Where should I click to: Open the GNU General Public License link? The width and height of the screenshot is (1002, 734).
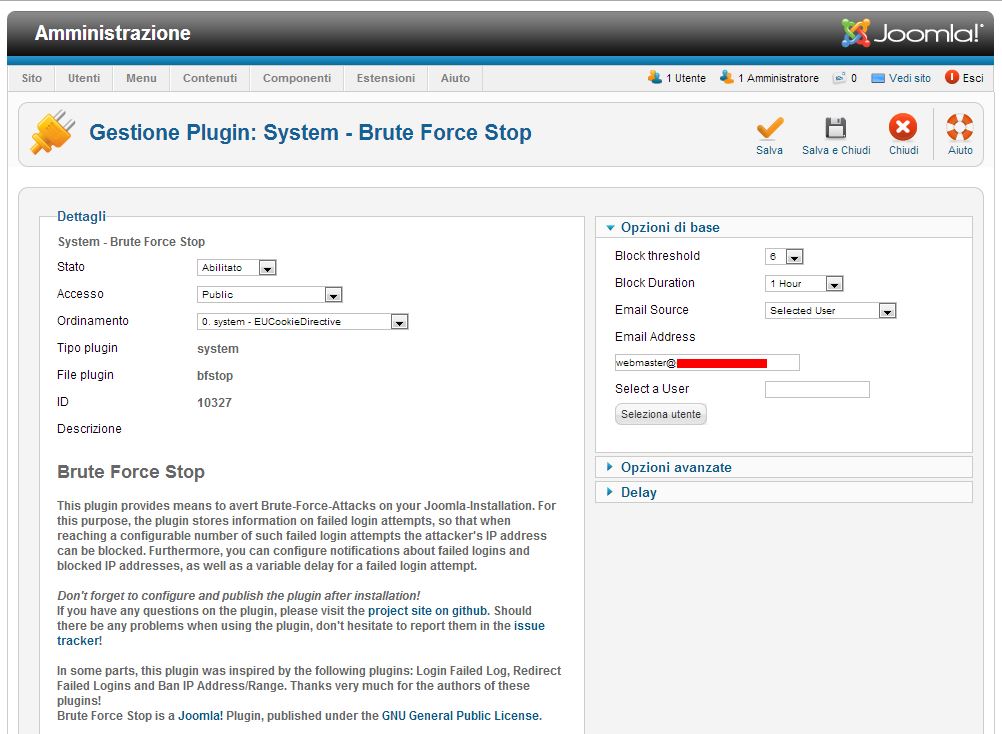(460, 715)
